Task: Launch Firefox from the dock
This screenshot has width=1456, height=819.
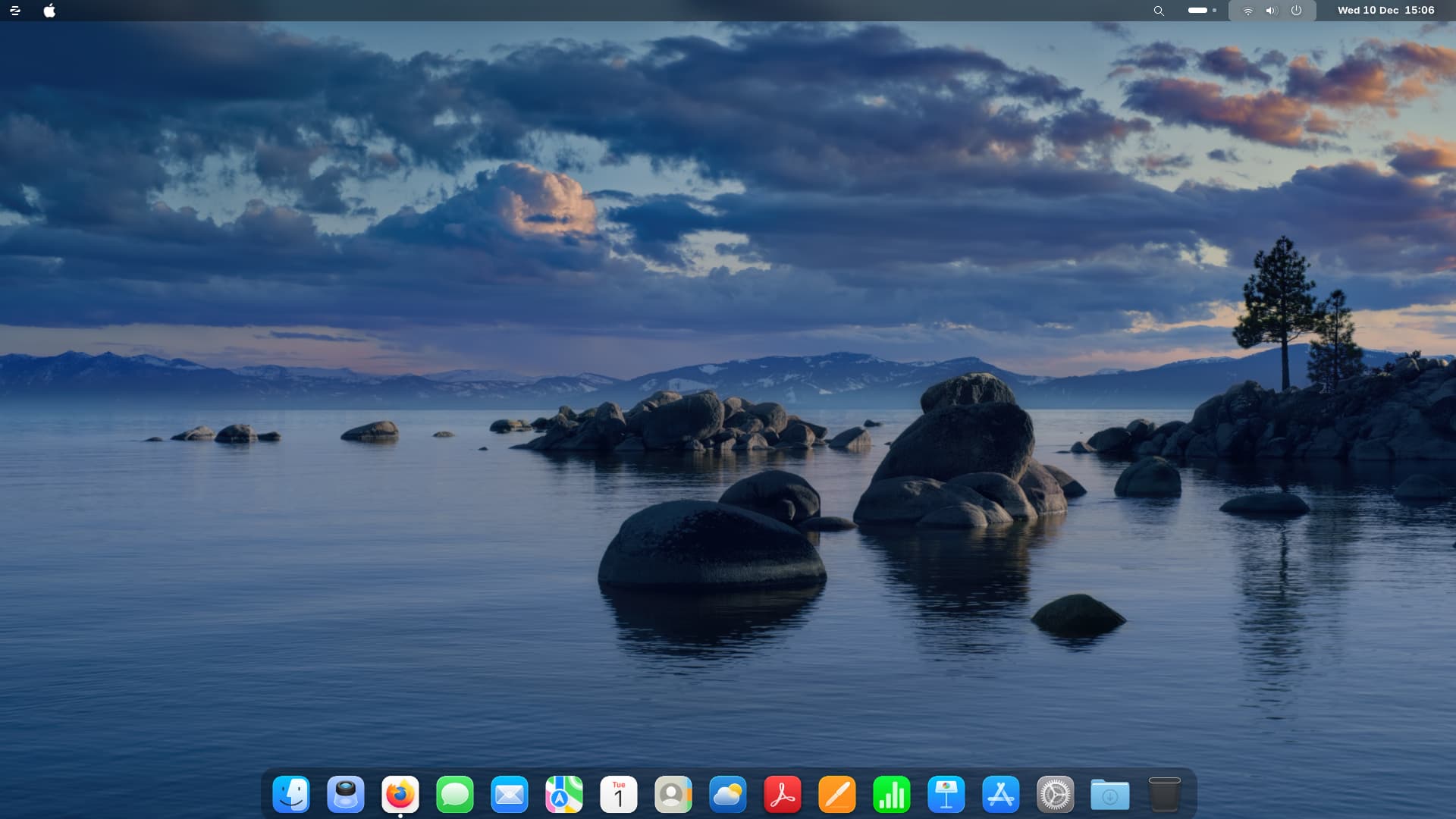Action: [400, 795]
